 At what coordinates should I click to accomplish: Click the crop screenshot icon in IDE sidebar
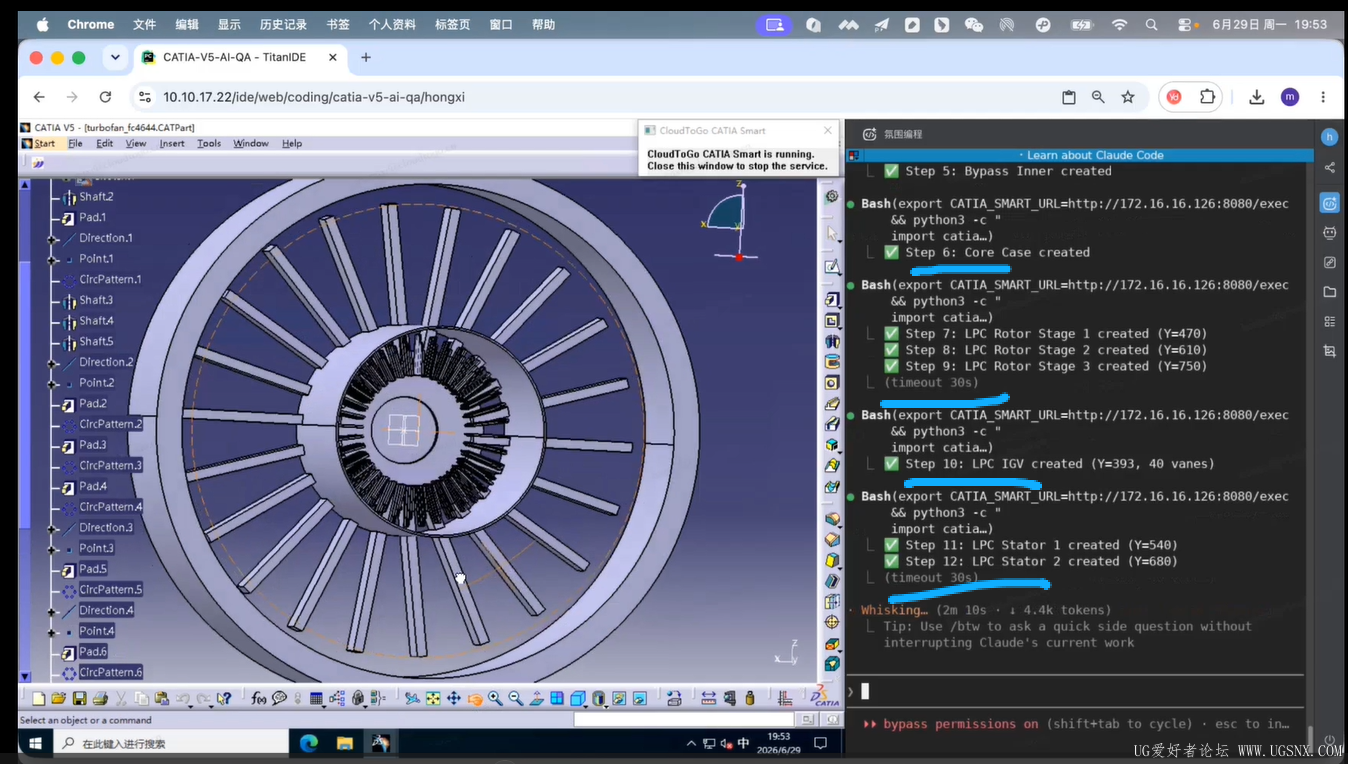[1329, 351]
